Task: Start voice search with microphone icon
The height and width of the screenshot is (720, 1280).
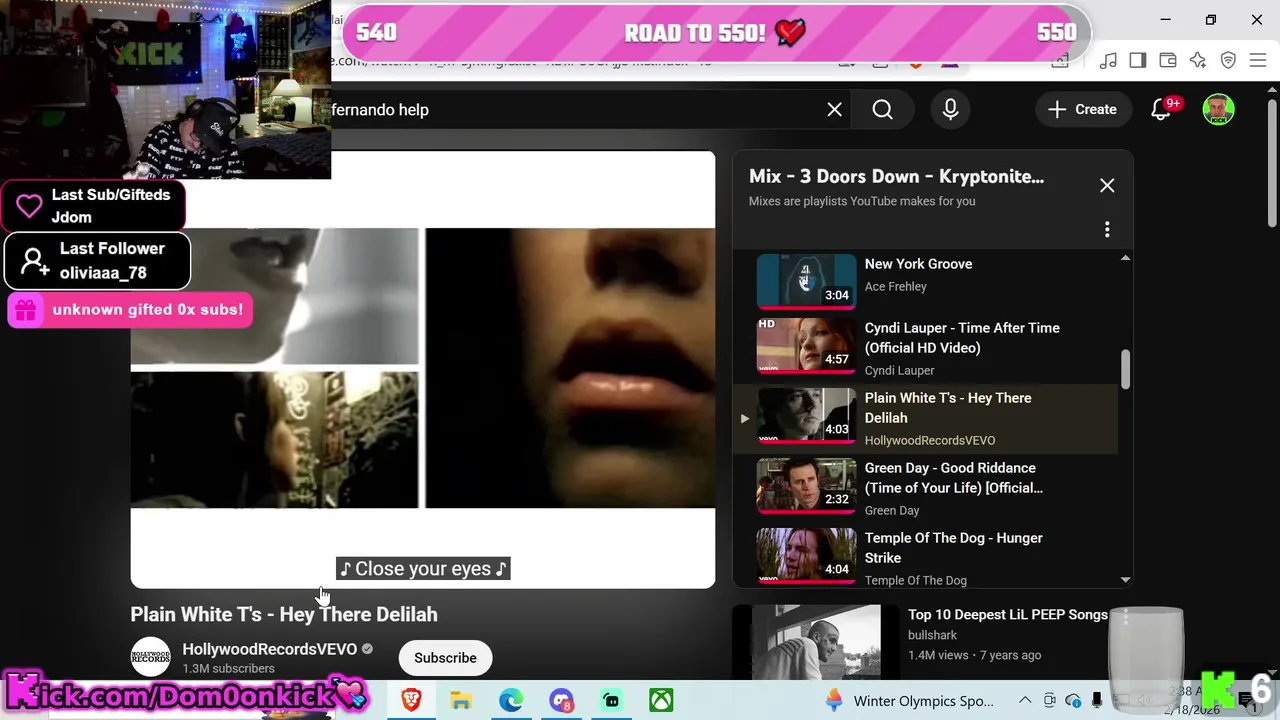Action: pos(950,110)
